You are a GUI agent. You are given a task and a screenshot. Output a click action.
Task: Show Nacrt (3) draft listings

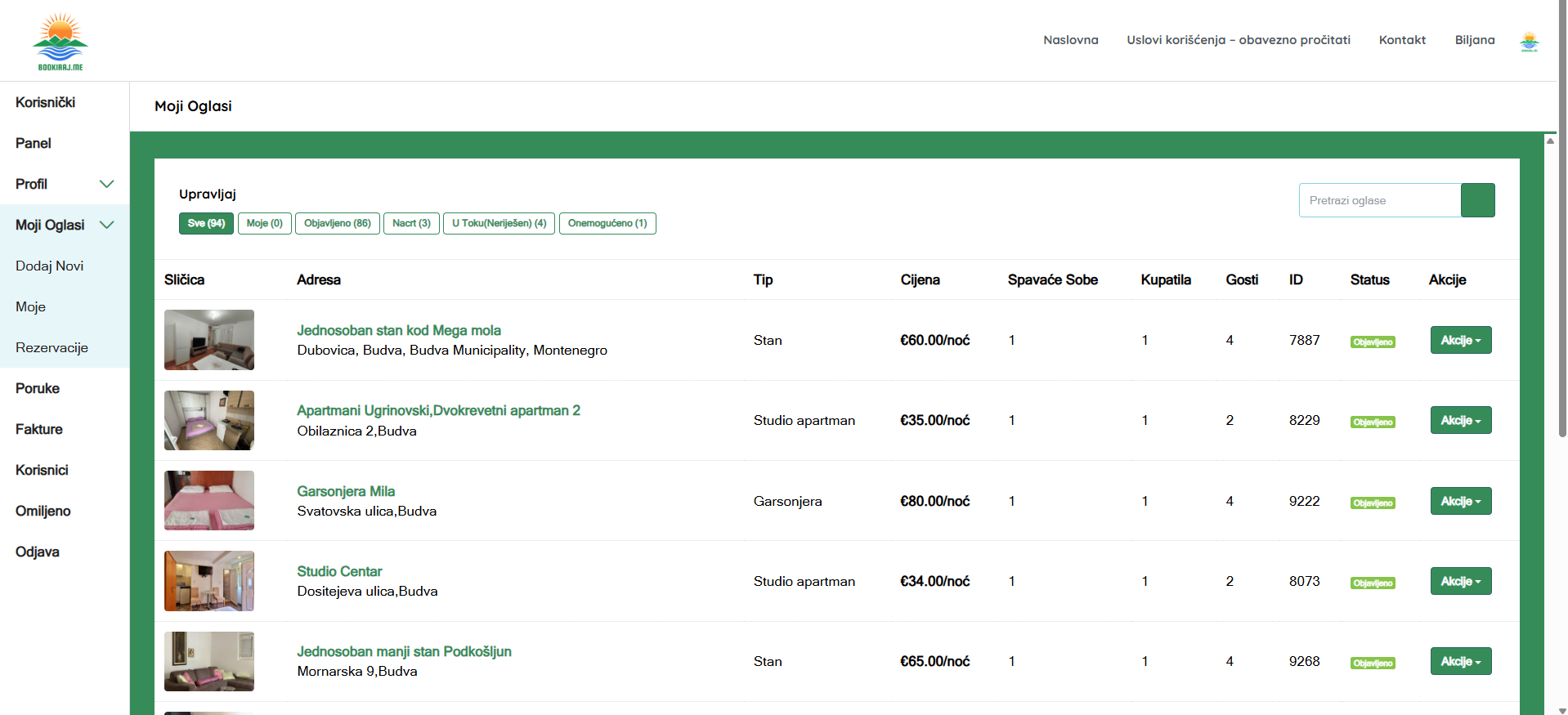[411, 223]
